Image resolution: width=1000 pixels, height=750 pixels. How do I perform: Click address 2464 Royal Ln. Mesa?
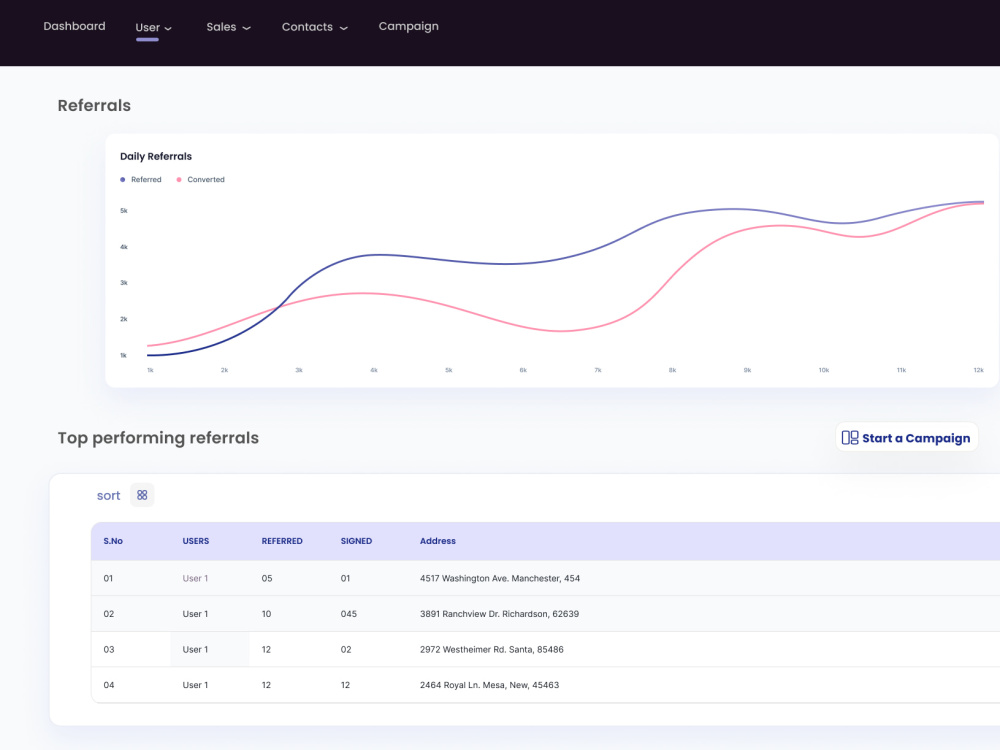[489, 685]
